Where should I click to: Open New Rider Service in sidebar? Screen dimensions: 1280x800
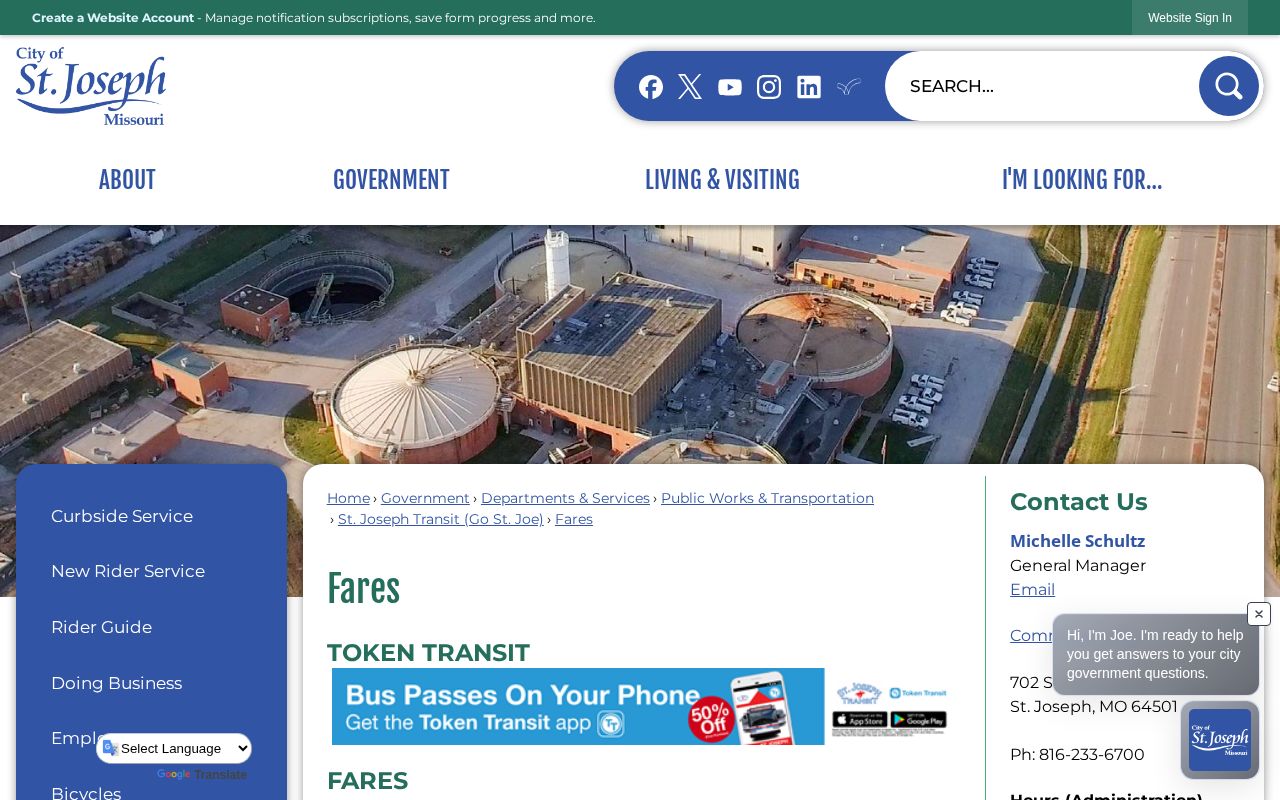point(128,571)
